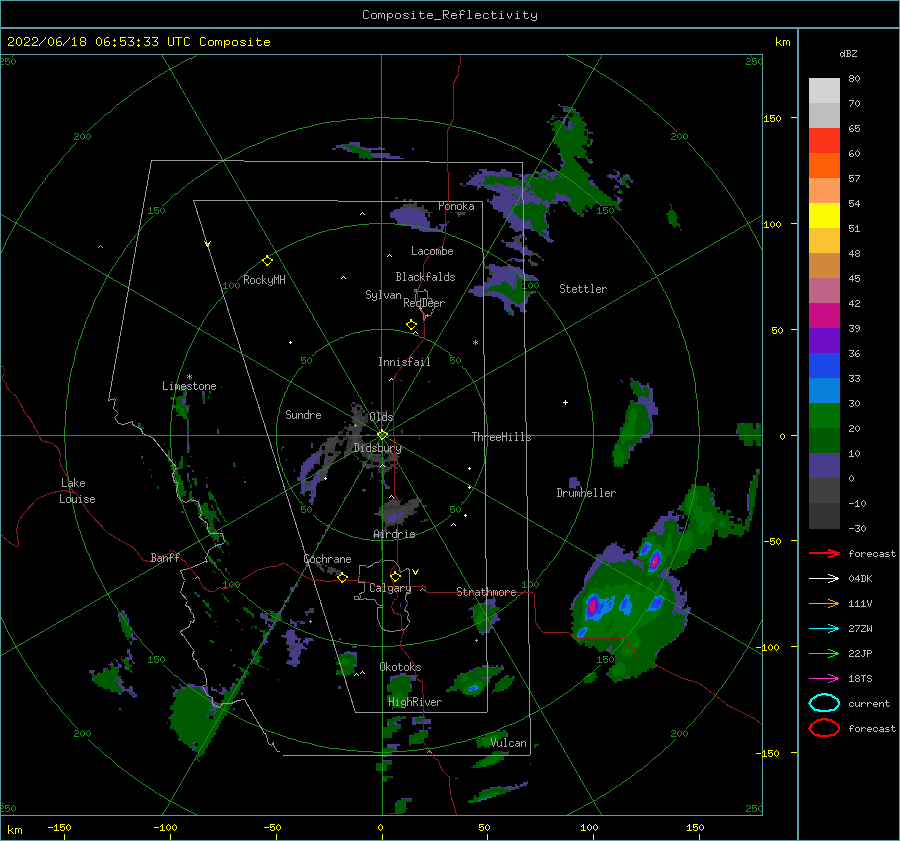Click the Olds label
Viewport: 900px width, 841px height.
[381, 417]
